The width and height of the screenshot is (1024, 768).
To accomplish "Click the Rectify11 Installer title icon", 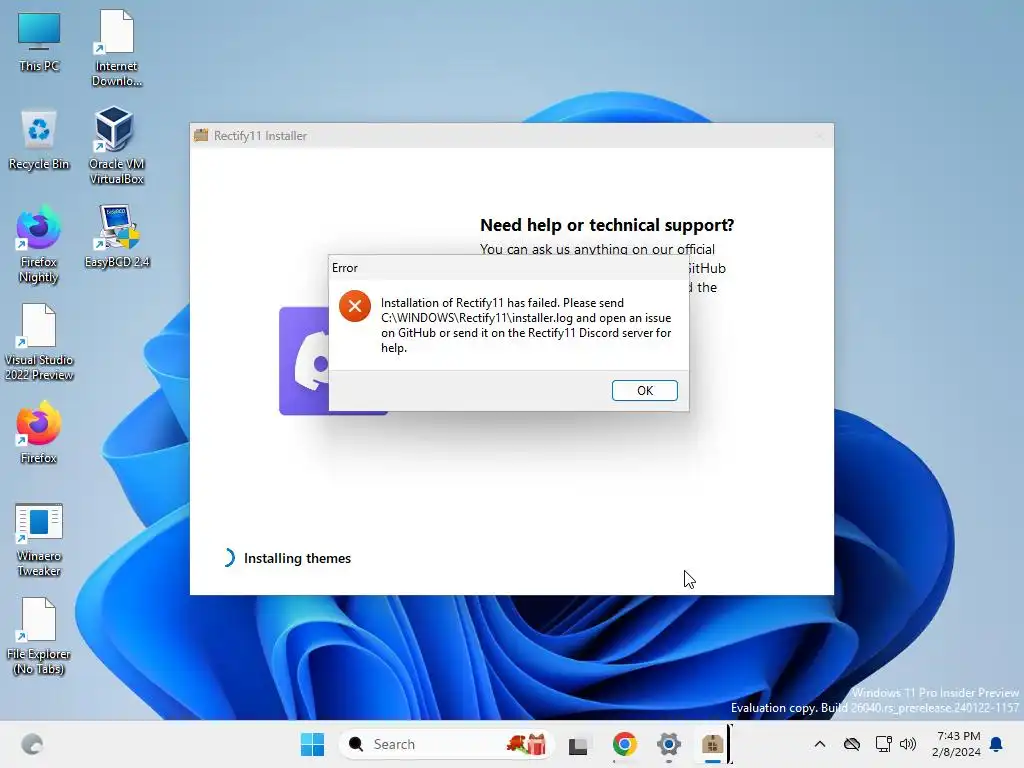I will 201,135.
